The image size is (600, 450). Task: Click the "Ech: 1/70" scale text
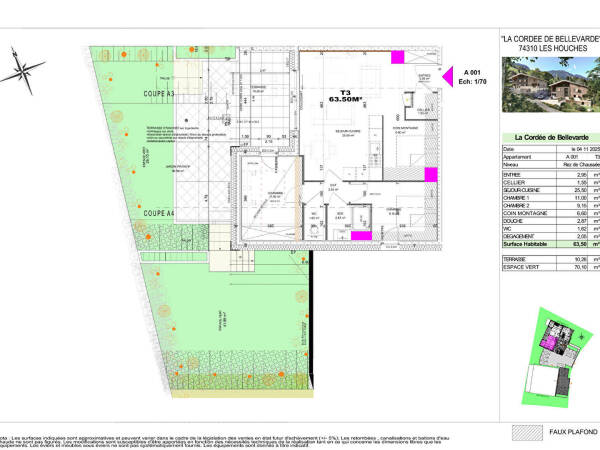472,82
